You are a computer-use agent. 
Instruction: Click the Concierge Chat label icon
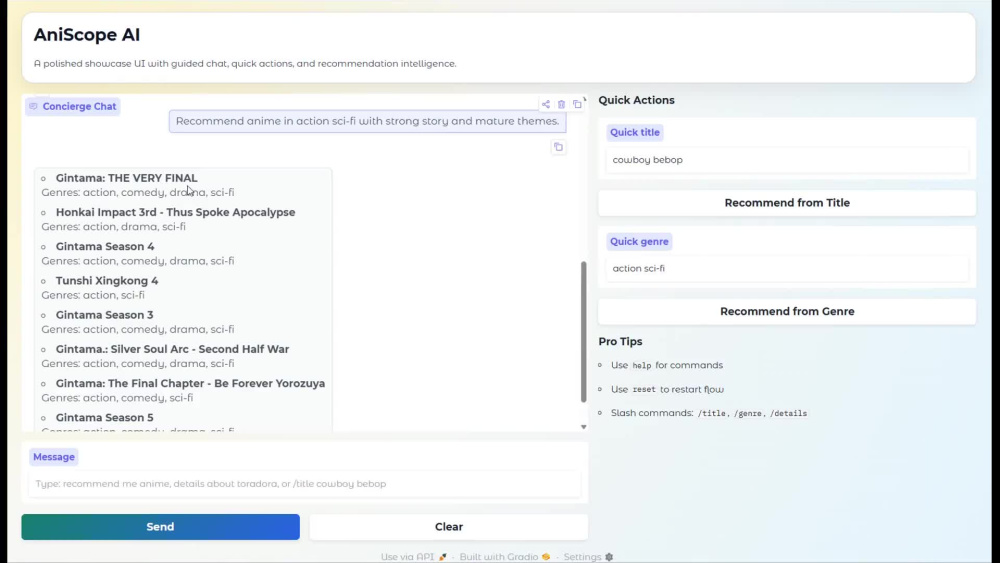pyautogui.click(x=34, y=106)
